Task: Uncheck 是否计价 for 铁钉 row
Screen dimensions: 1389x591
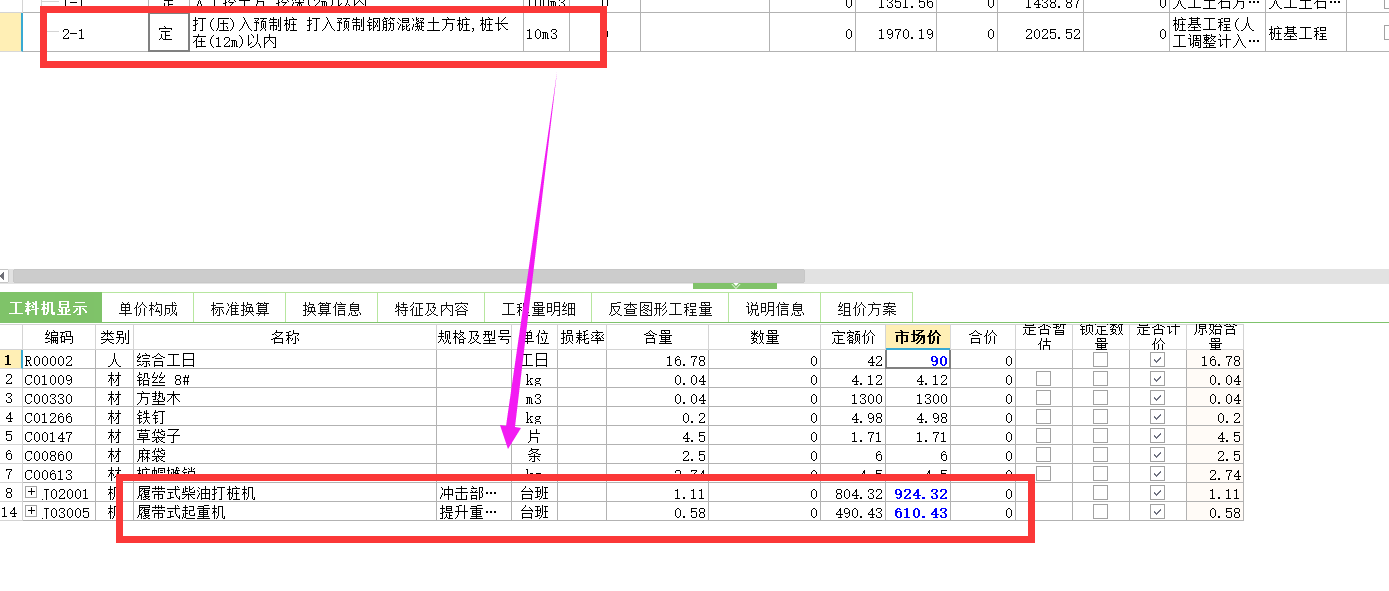Action: [1158, 417]
